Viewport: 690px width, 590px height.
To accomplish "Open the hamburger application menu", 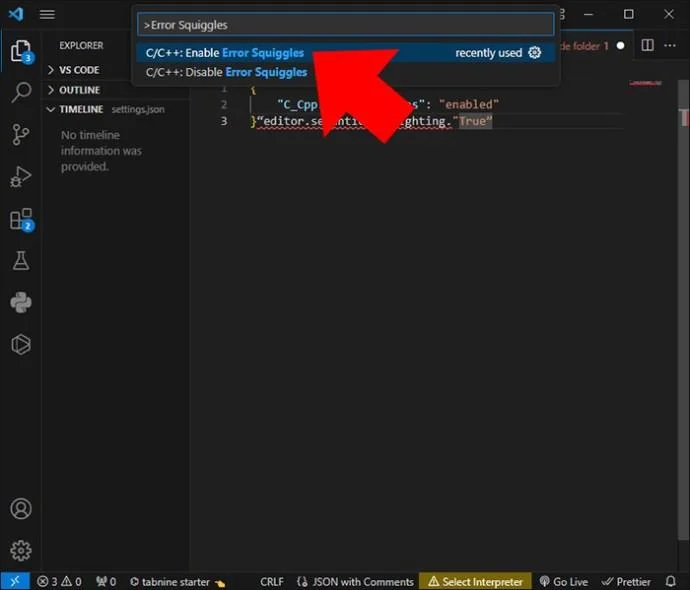I will (x=47, y=15).
